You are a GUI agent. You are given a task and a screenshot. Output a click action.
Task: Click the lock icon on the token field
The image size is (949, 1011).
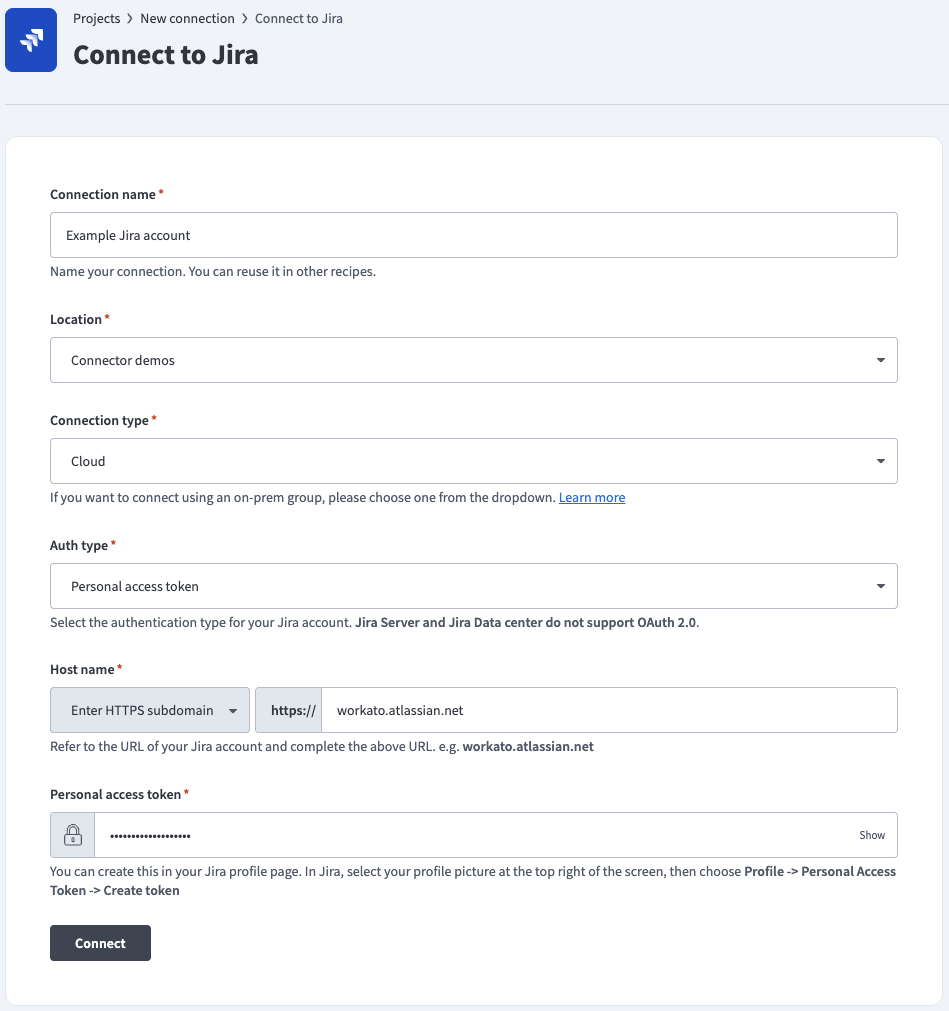click(x=71, y=834)
